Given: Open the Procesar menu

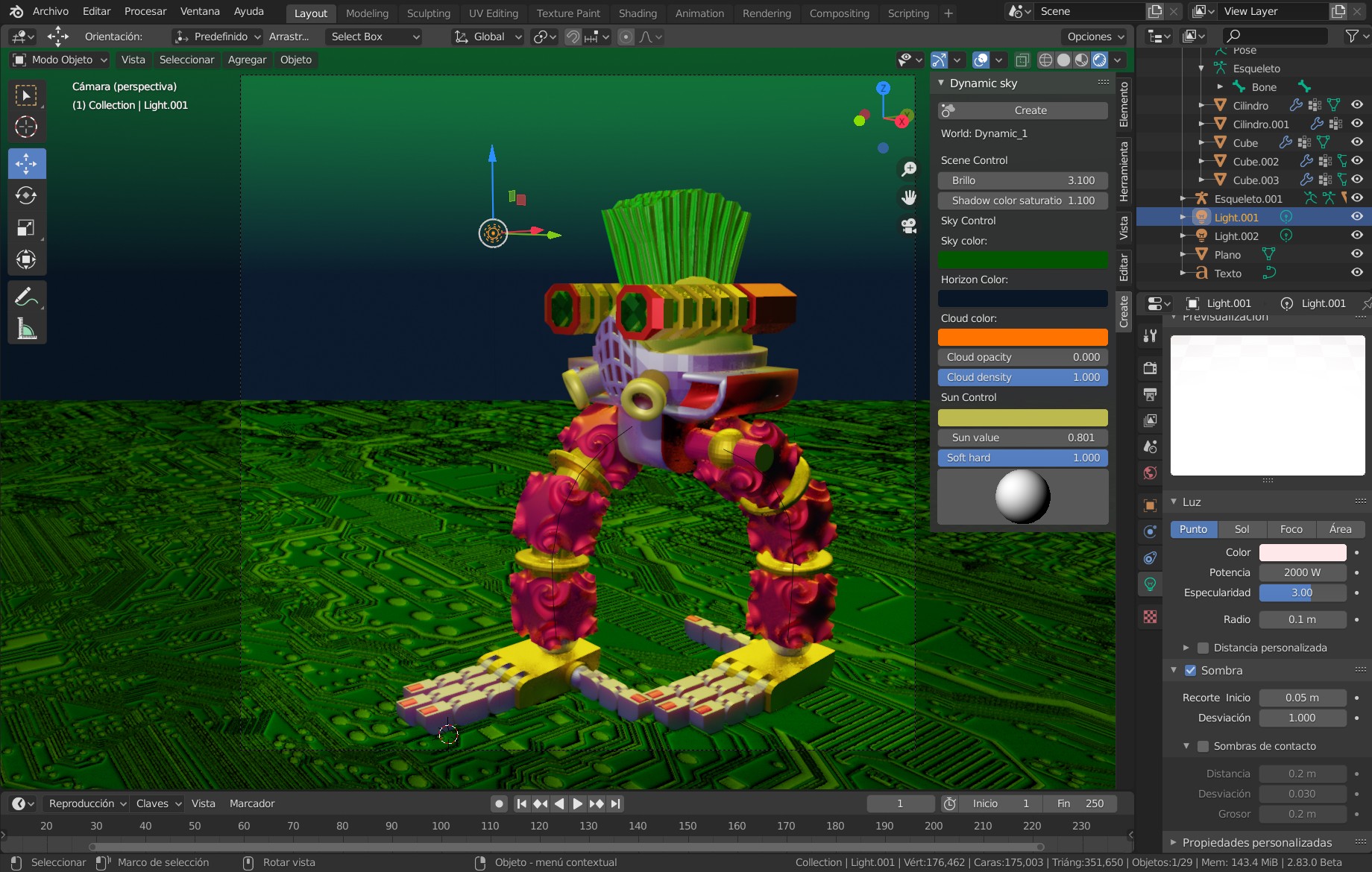Looking at the screenshot, I should [145, 11].
